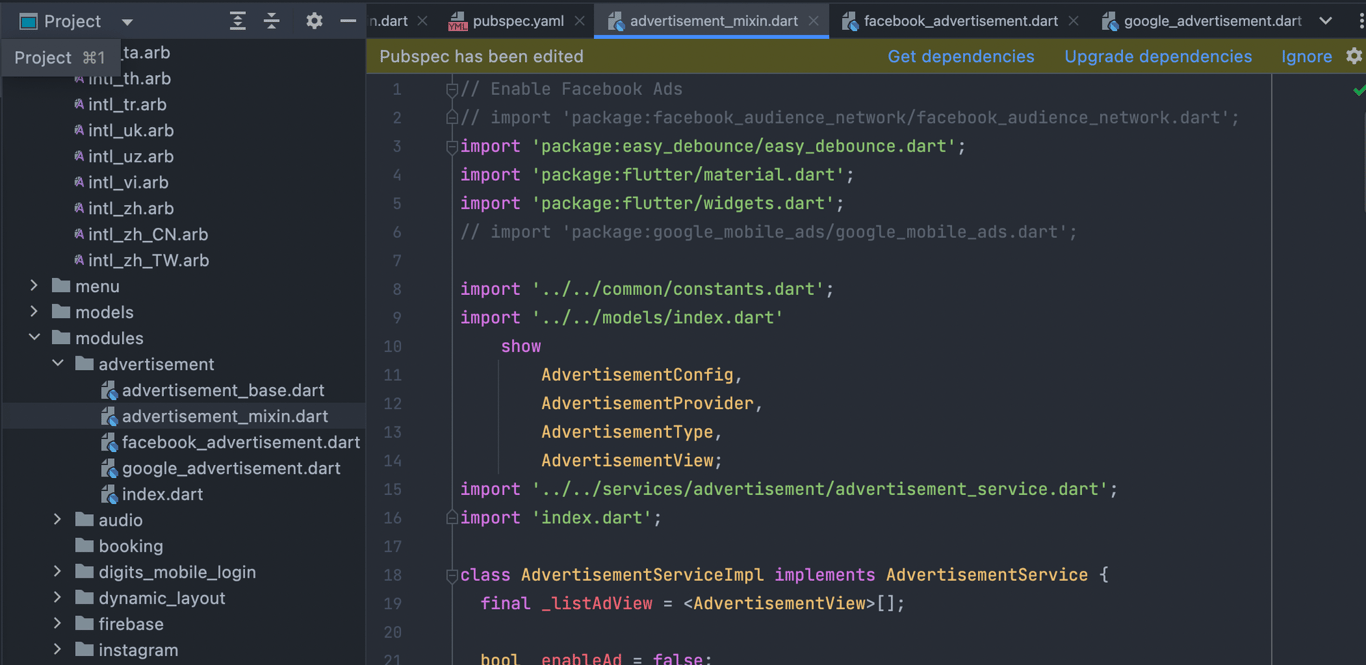The width and height of the screenshot is (1366, 665).
Task: Open the banner notification settings gear
Action: tap(1356, 57)
